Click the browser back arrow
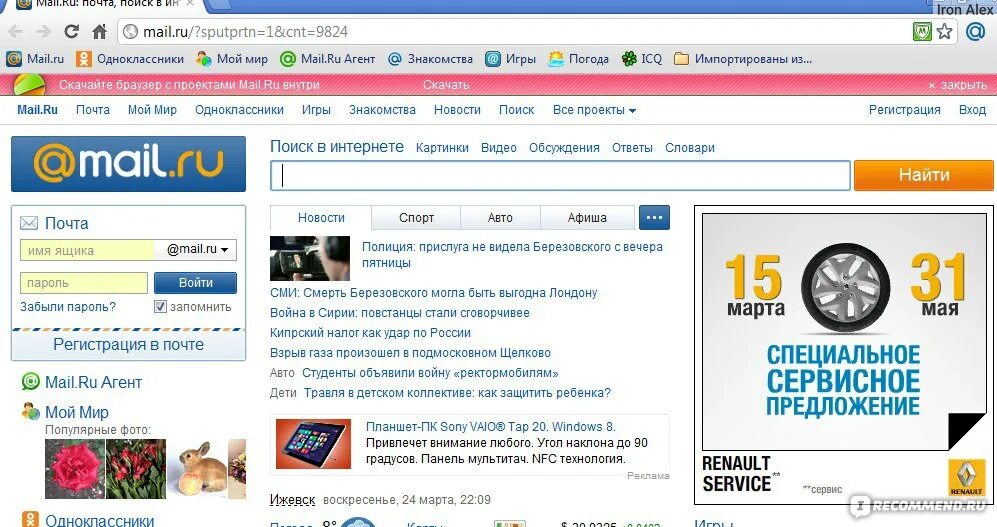Image resolution: width=997 pixels, height=527 pixels. tap(15, 32)
